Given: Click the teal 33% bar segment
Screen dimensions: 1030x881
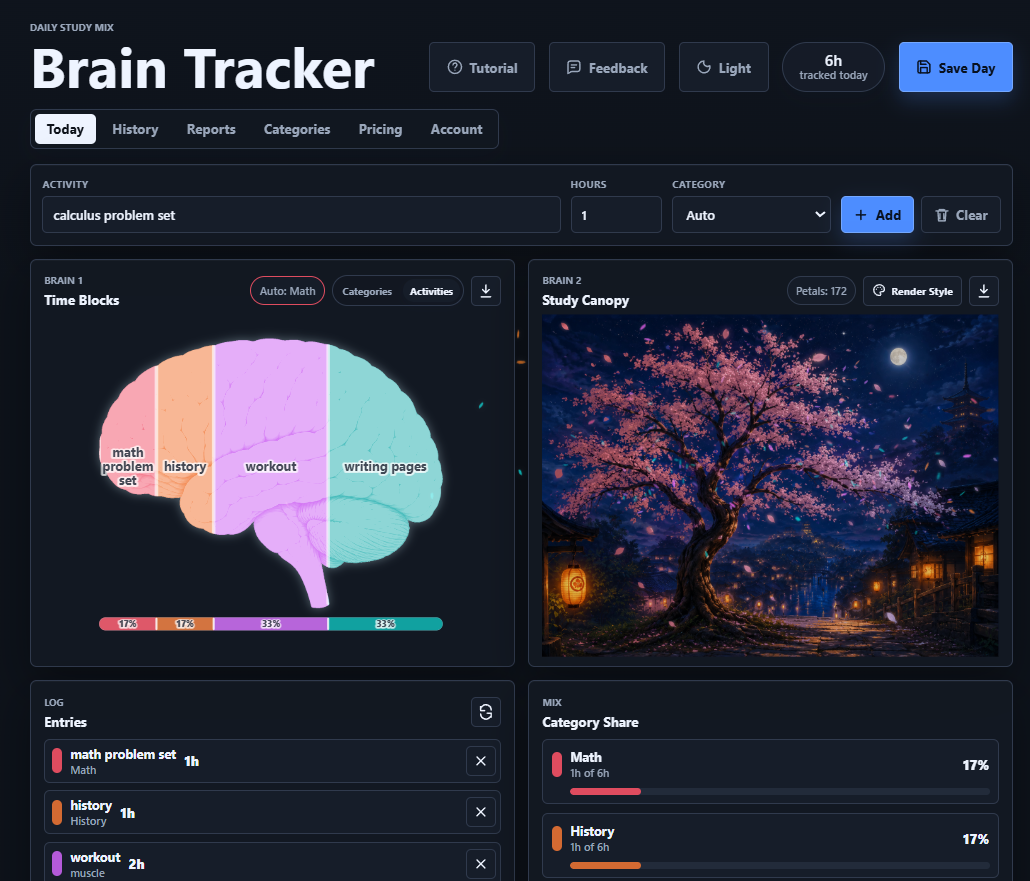Looking at the screenshot, I should [386, 623].
